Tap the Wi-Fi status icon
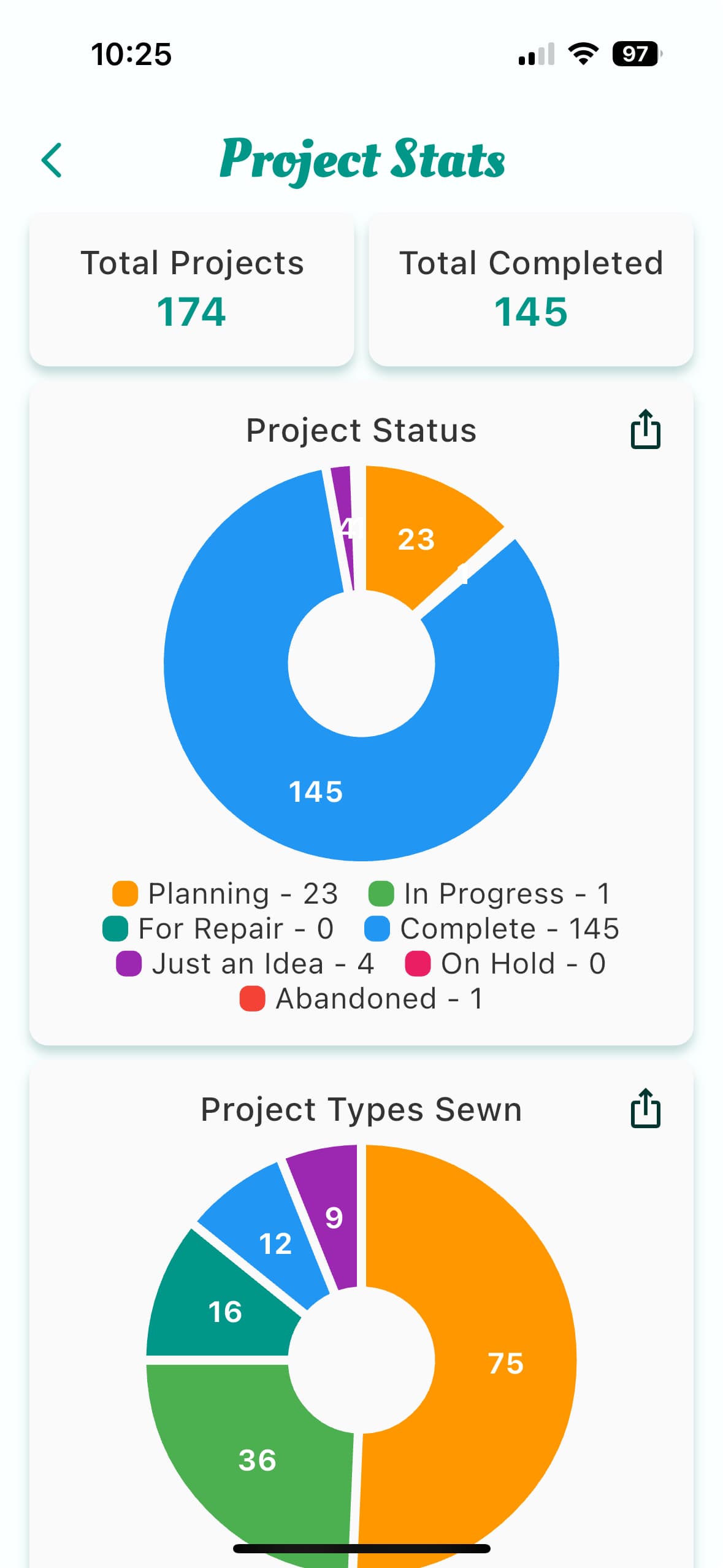The width and height of the screenshot is (723, 1568). click(583, 54)
